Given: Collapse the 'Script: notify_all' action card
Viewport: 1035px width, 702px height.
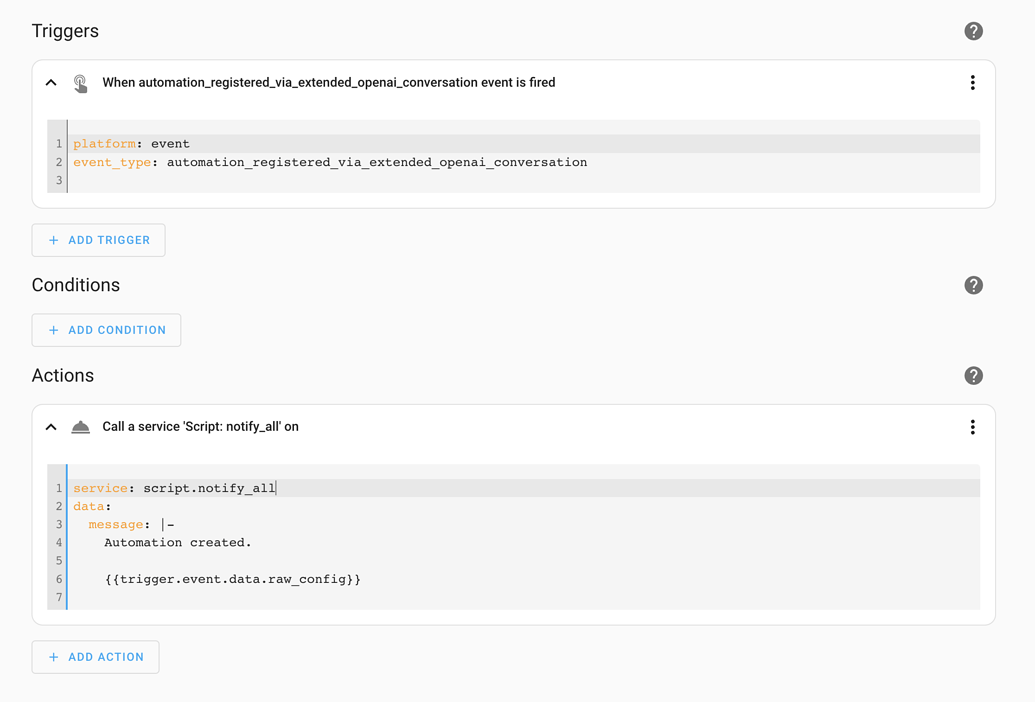Looking at the screenshot, I should (x=51, y=426).
